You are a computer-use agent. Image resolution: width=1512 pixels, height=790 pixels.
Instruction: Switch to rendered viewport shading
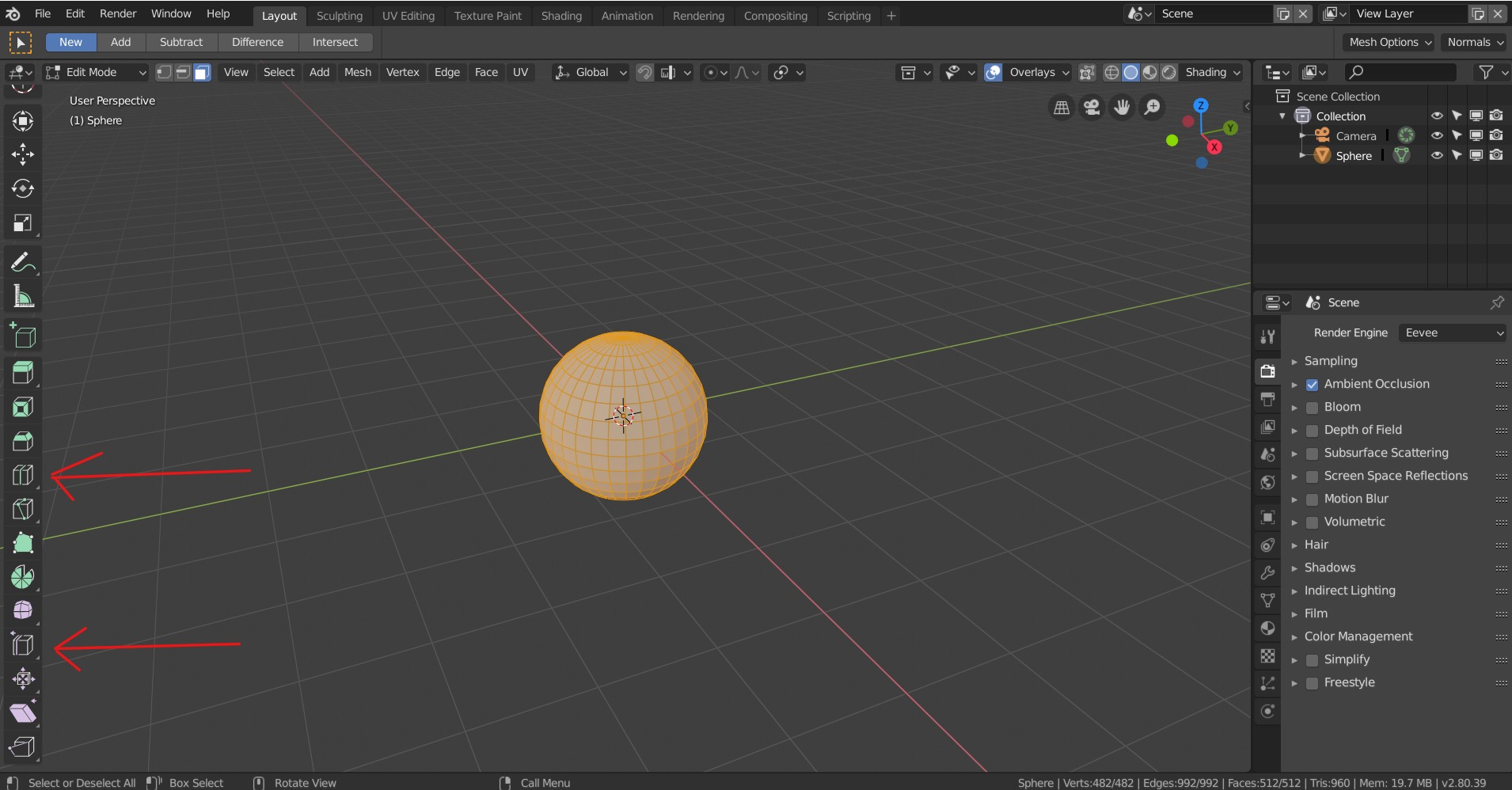(1169, 72)
